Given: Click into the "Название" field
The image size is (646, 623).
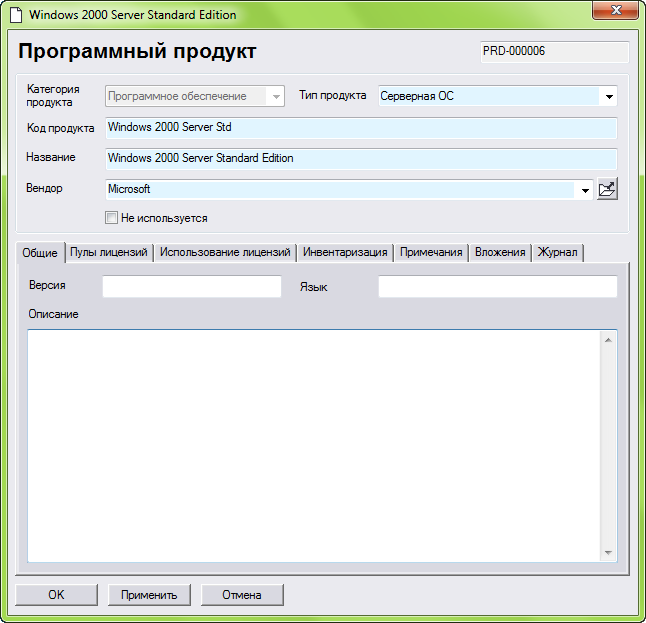Looking at the screenshot, I should [x=361, y=159].
